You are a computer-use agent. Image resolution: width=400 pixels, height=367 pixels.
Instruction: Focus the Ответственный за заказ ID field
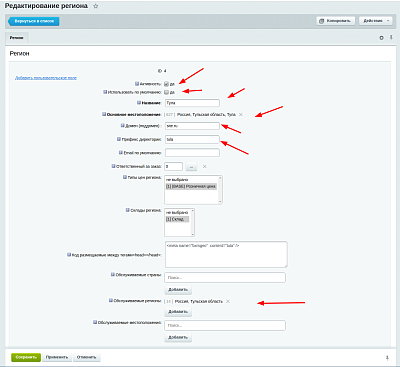[x=174, y=166]
